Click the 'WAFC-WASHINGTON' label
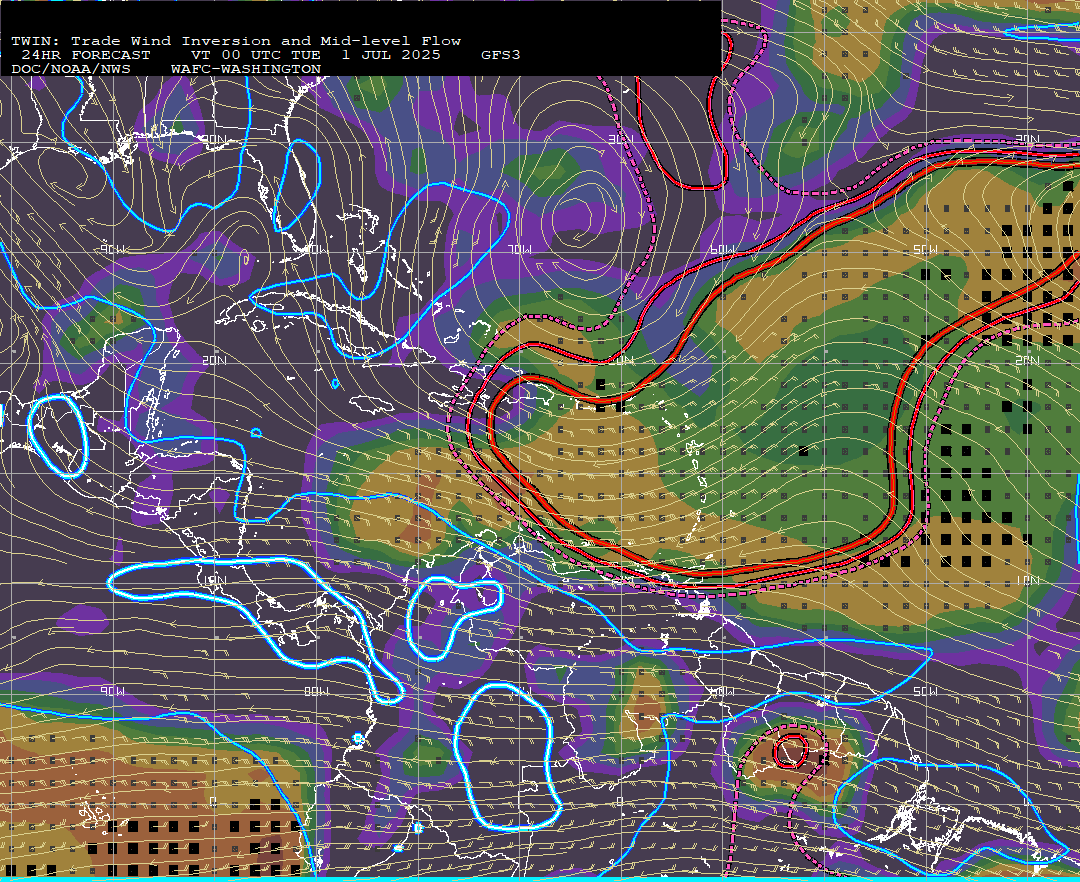The height and width of the screenshot is (882, 1080). click(246, 70)
